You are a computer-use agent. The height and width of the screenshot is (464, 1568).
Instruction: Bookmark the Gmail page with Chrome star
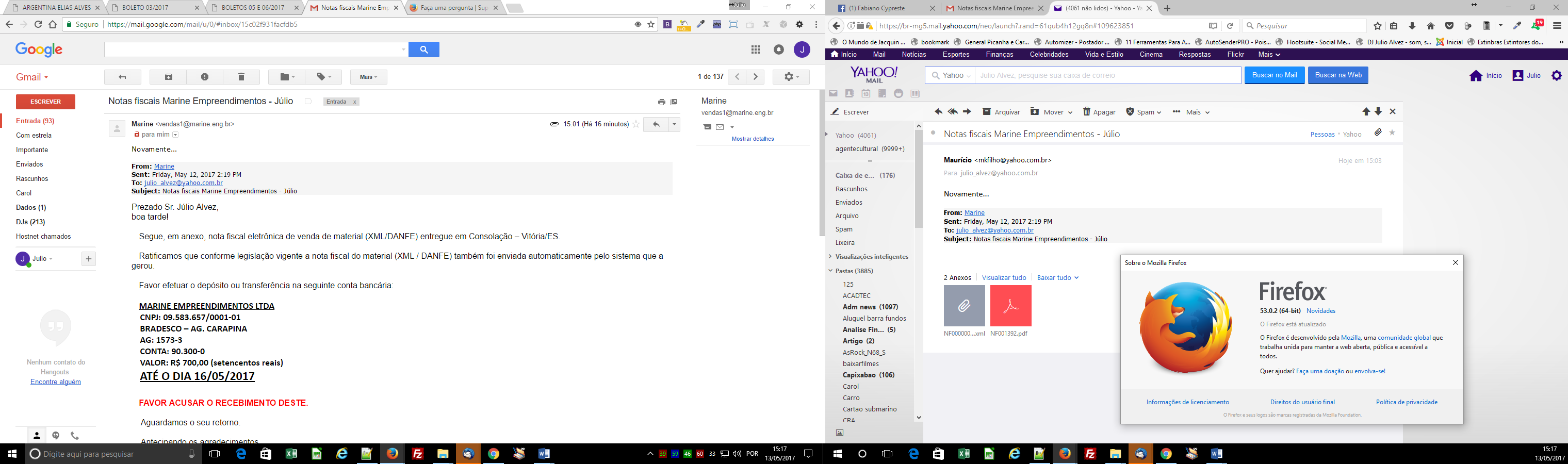(651, 24)
